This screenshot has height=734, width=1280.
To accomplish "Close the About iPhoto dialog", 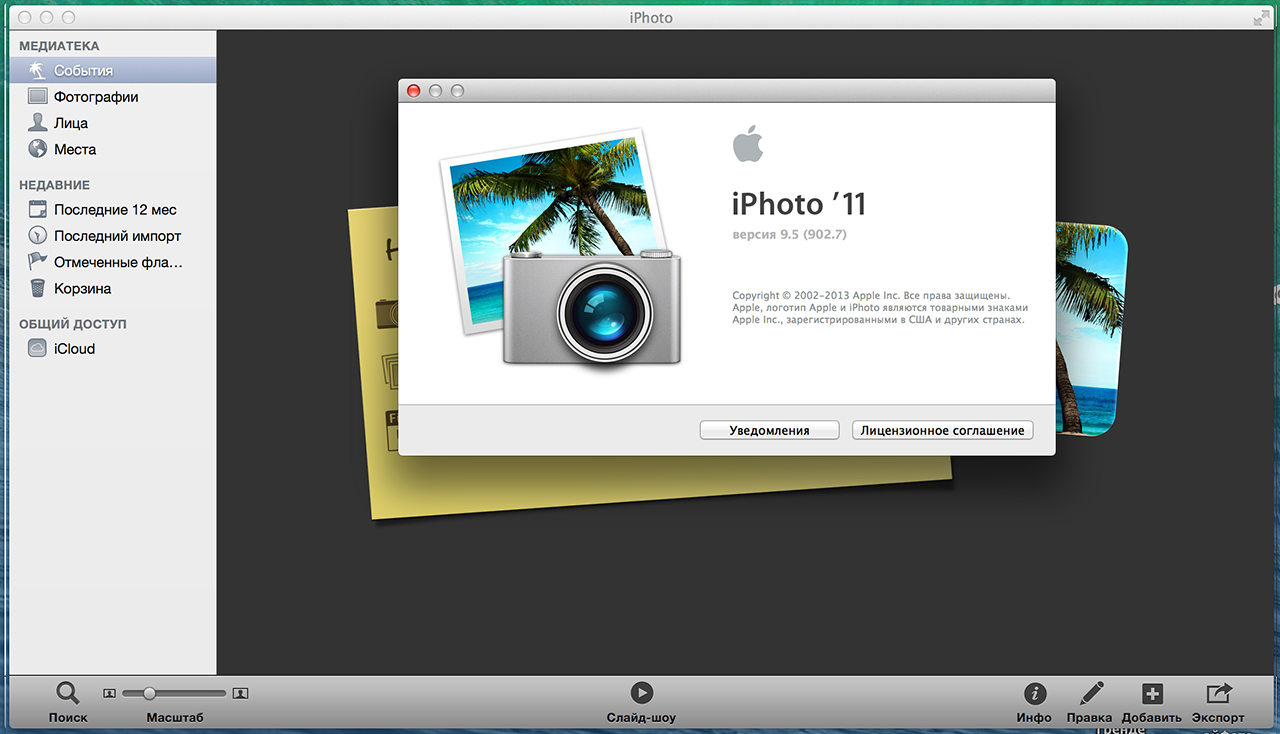I will (414, 91).
